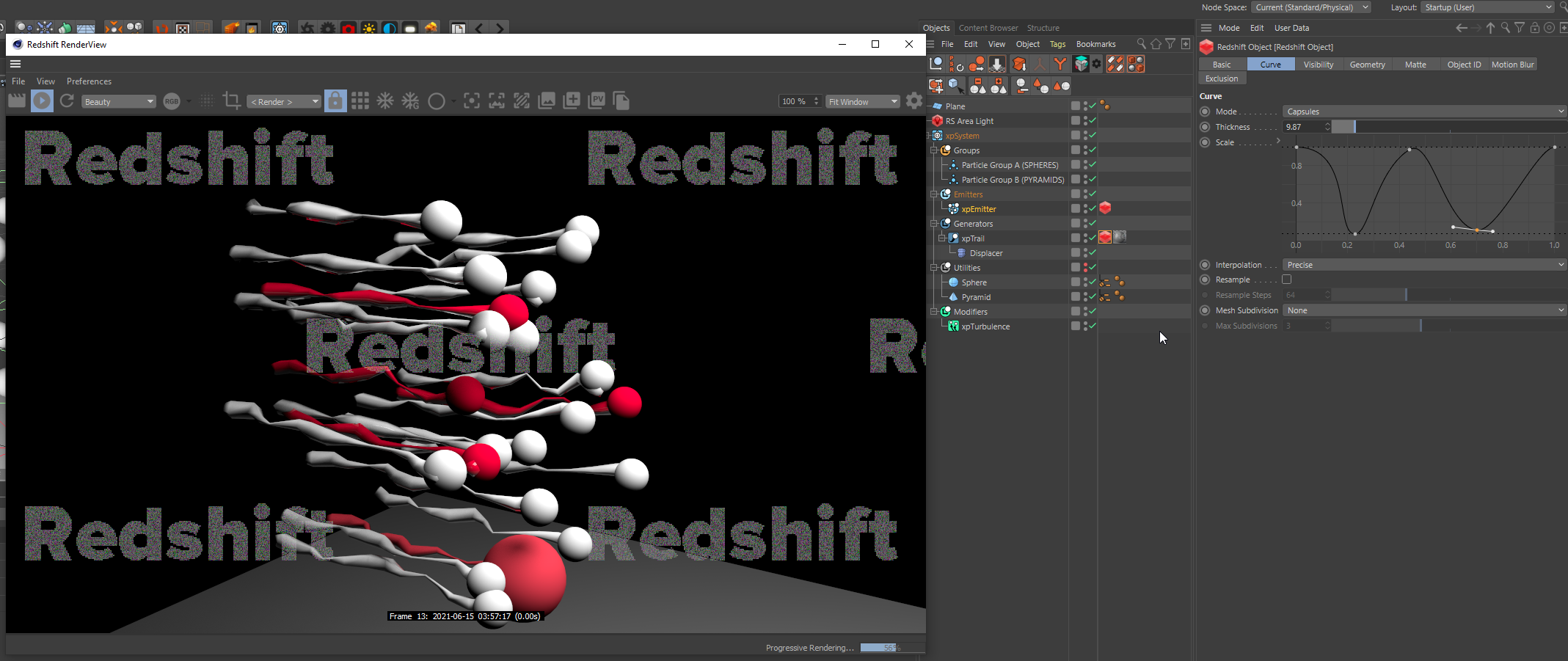Toggle enable checkmark for Plane object
Viewport: 1568px width, 661px height.
(x=1093, y=106)
